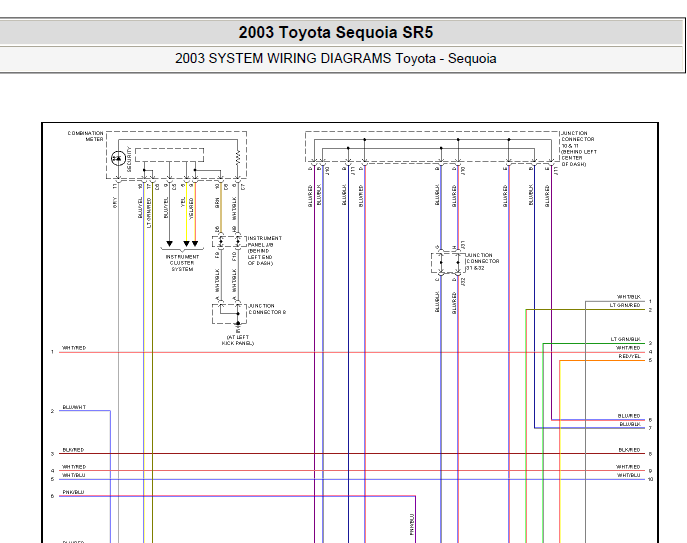Select the "JUNCTION CONNECTOR 31 & 32" label
687x543 pixels.
pyautogui.click(x=482, y=261)
